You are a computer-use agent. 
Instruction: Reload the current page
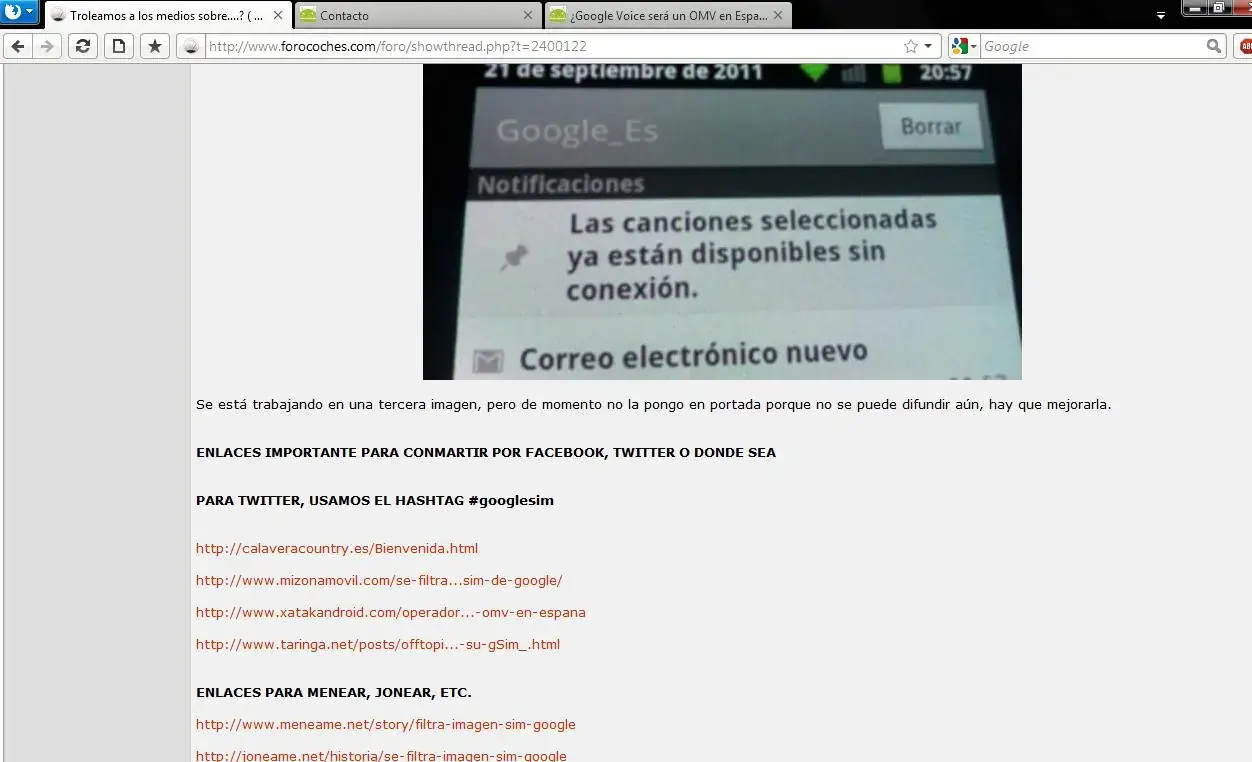pyautogui.click(x=83, y=46)
